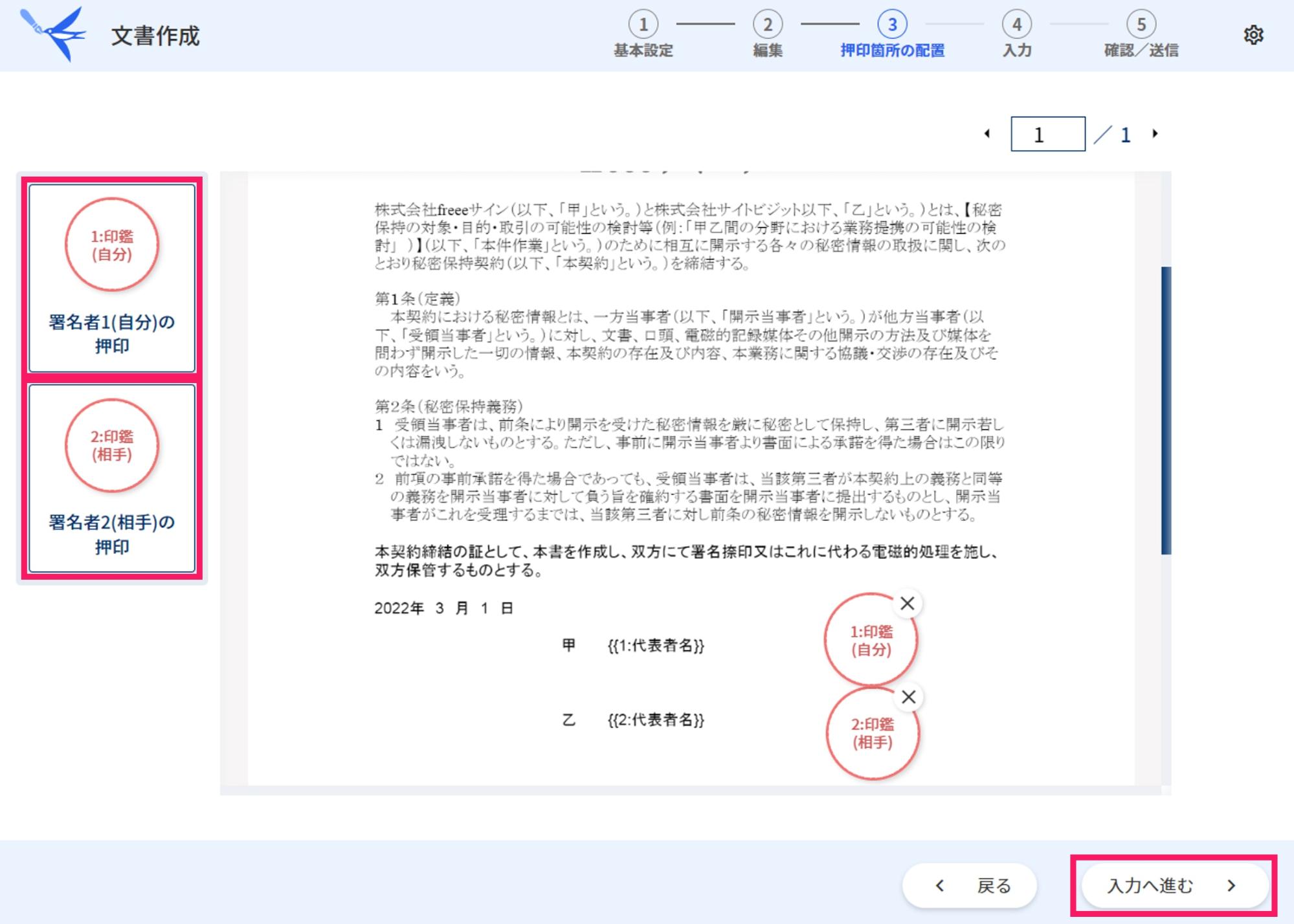Go to step 1 基本設定
Image resolution: width=1294 pixels, height=924 pixels.
(x=643, y=35)
